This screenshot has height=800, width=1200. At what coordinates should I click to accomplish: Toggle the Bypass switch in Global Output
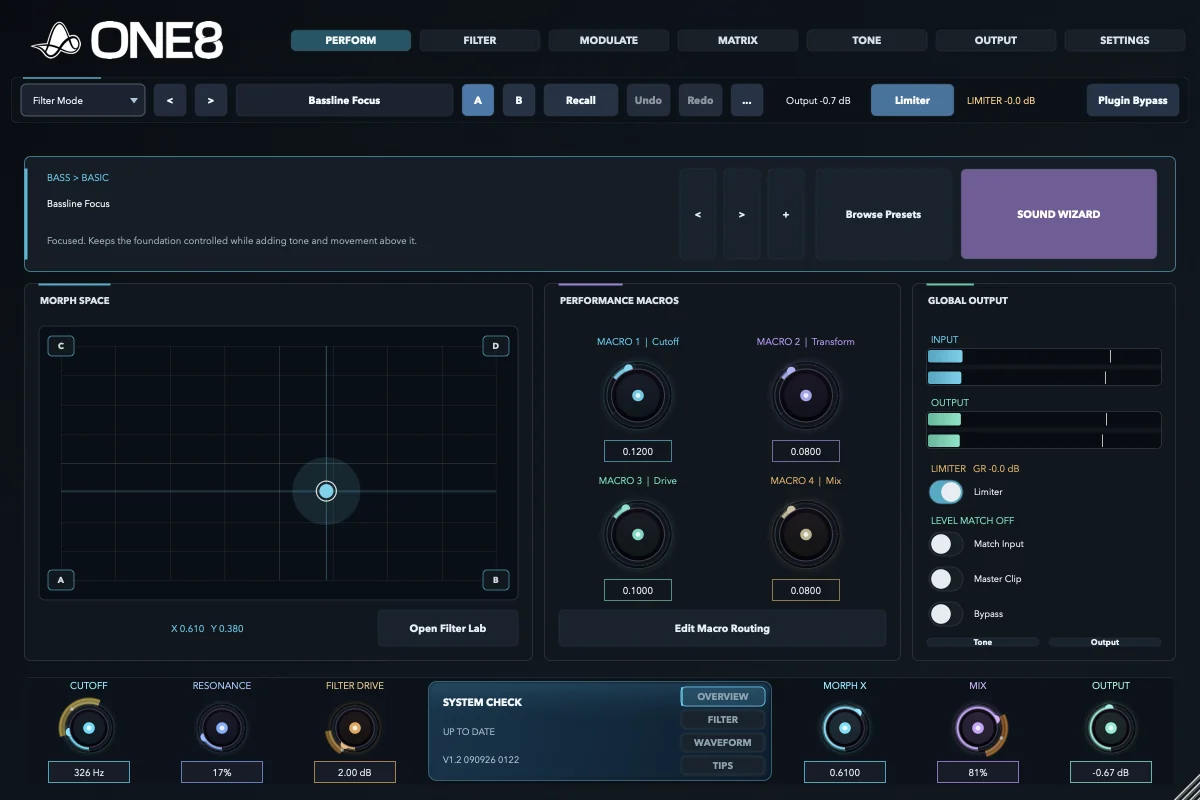tap(946, 614)
